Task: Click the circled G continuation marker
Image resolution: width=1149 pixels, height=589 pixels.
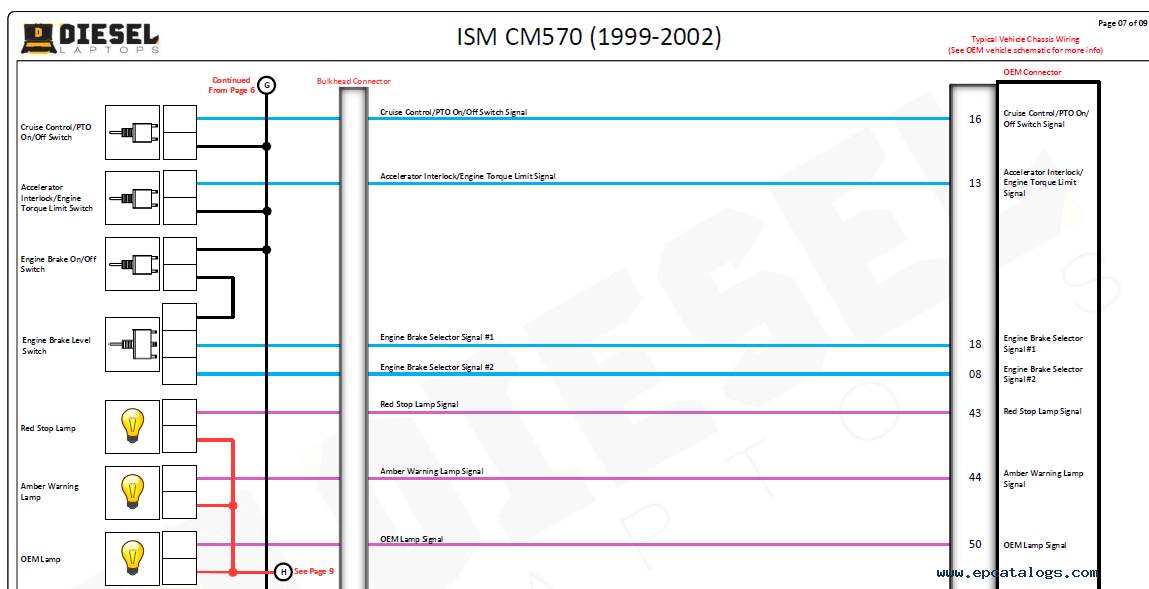Action: coord(267,86)
